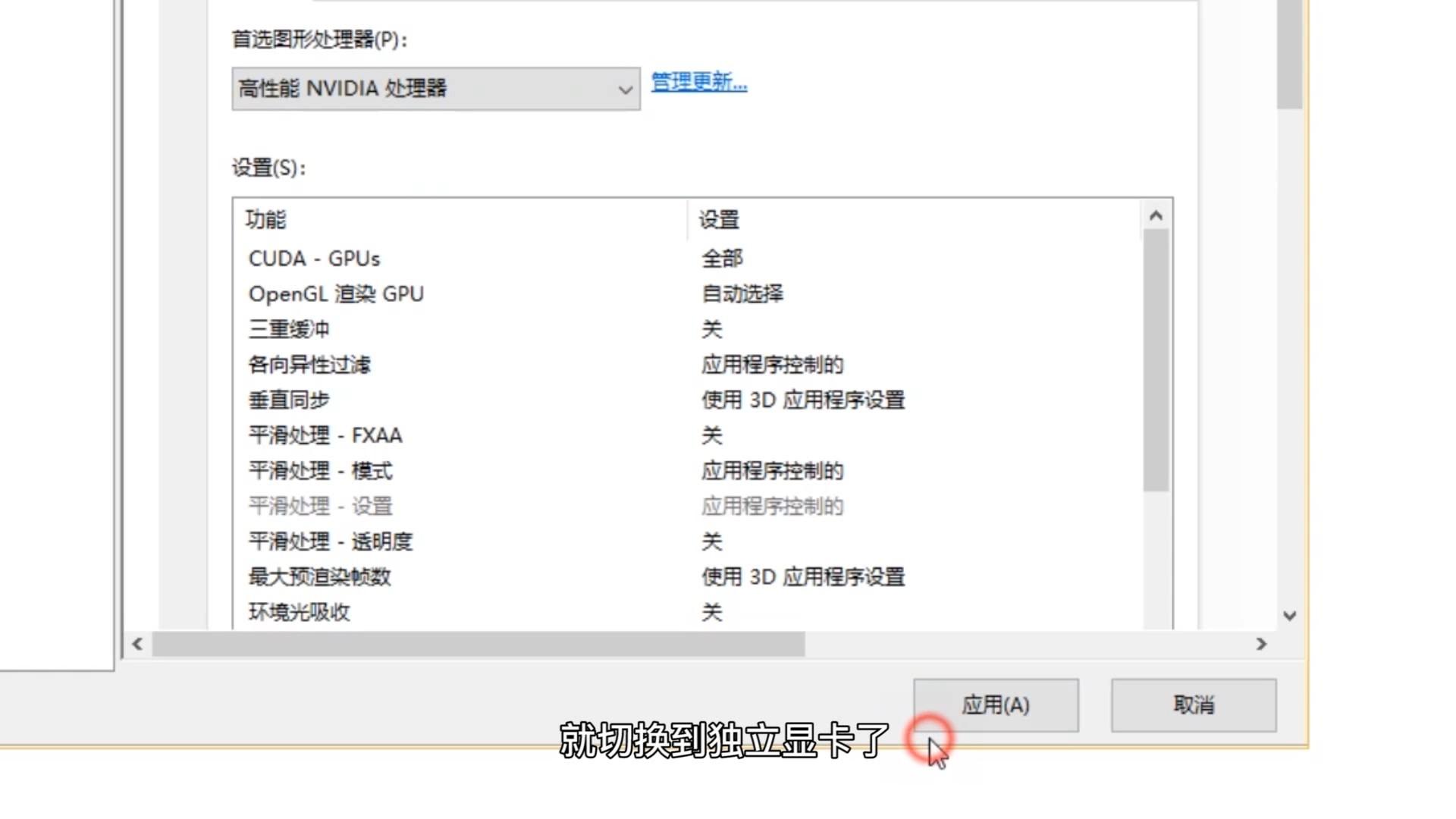Select the 垂直同步 setting row
Screen dimensions: 1456x819
click(x=289, y=400)
